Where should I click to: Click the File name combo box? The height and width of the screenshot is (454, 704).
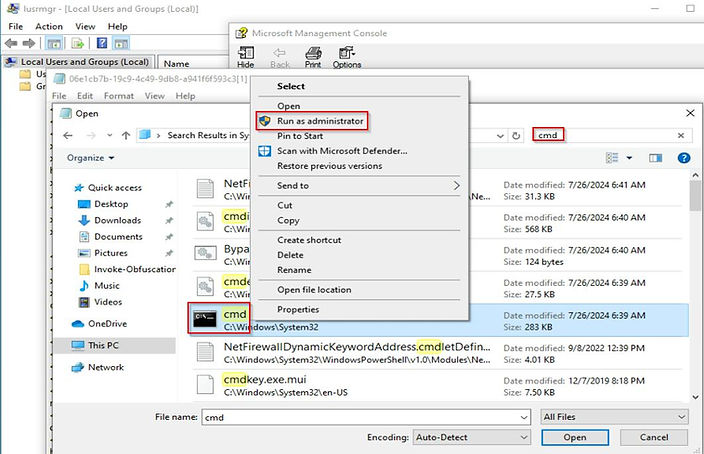tap(366, 417)
